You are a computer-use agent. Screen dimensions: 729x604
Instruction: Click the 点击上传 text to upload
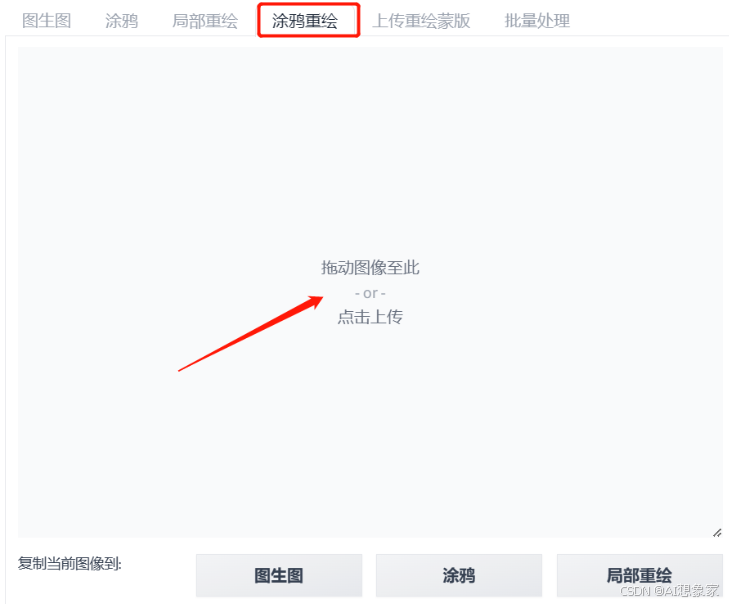click(x=370, y=317)
